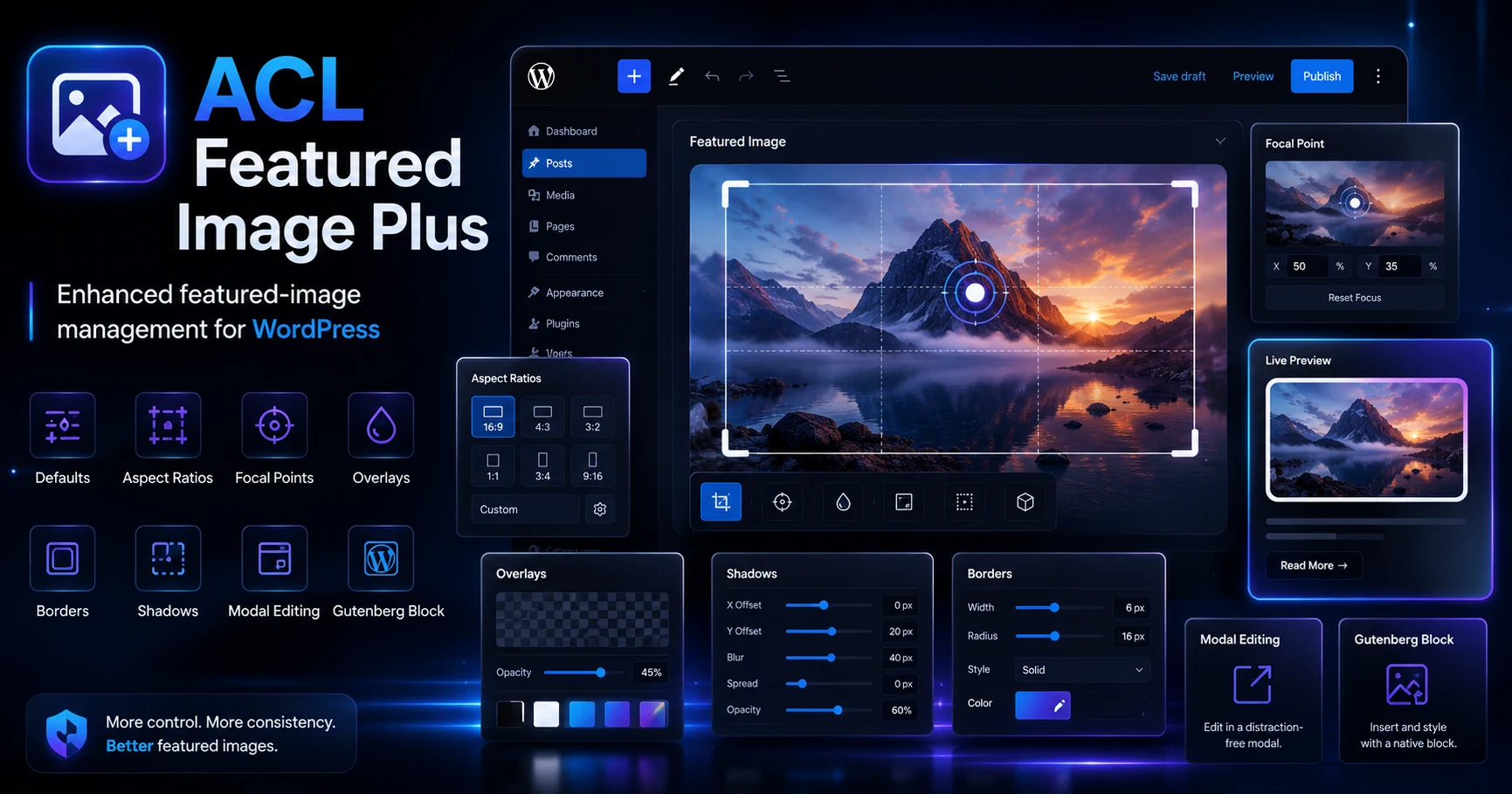This screenshot has width=1512, height=794.
Task: Select the dashed-square shadow tool in image toolbar
Action: tap(964, 501)
